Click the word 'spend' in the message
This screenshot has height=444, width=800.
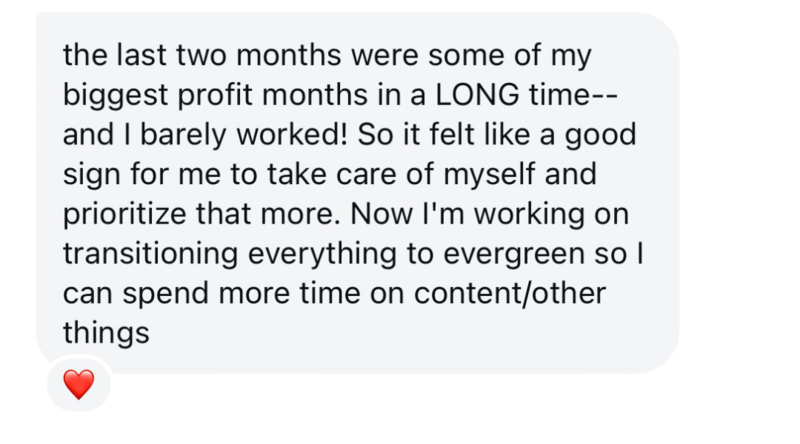[x=166, y=294]
